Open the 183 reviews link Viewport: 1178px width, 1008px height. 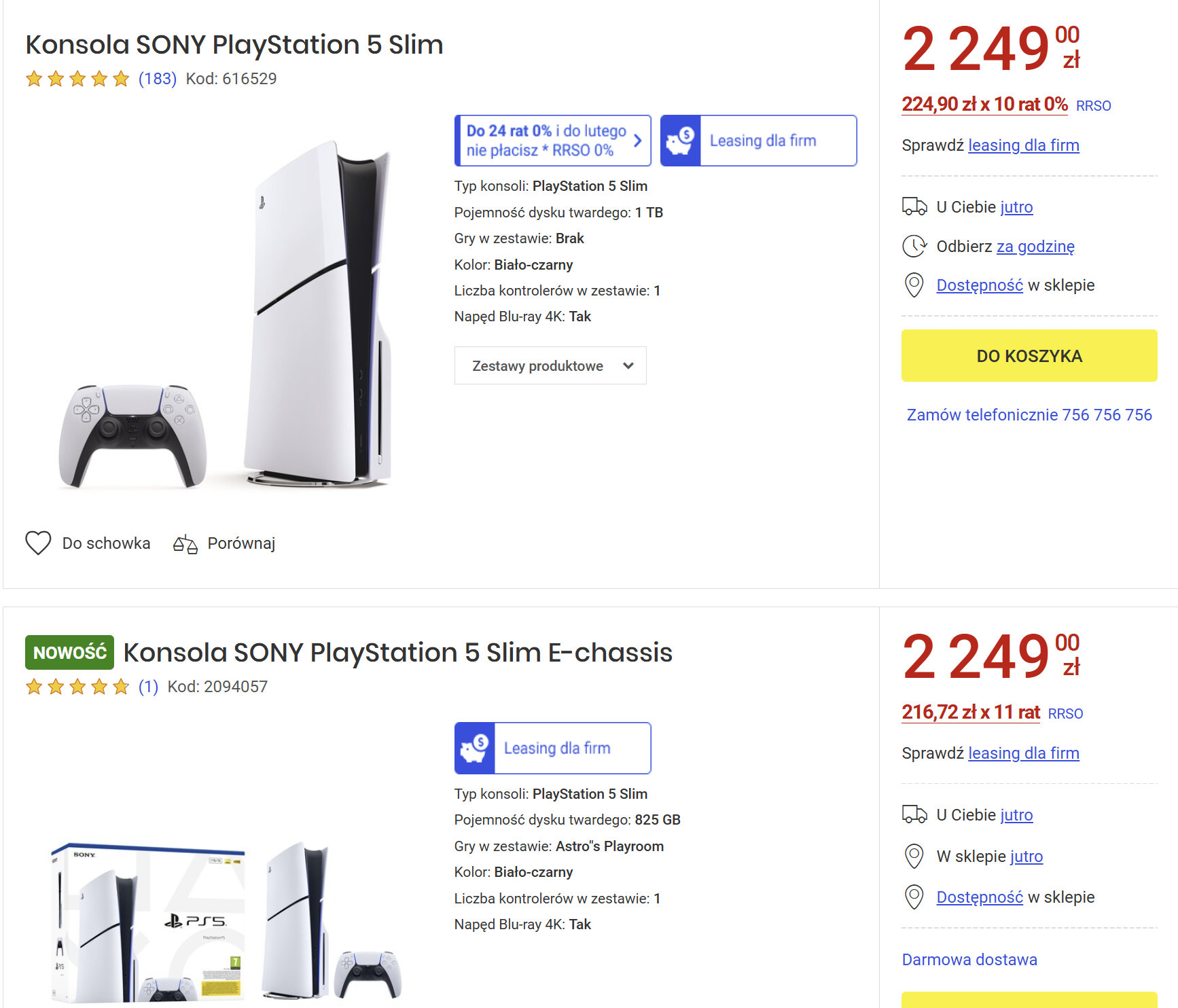157,79
